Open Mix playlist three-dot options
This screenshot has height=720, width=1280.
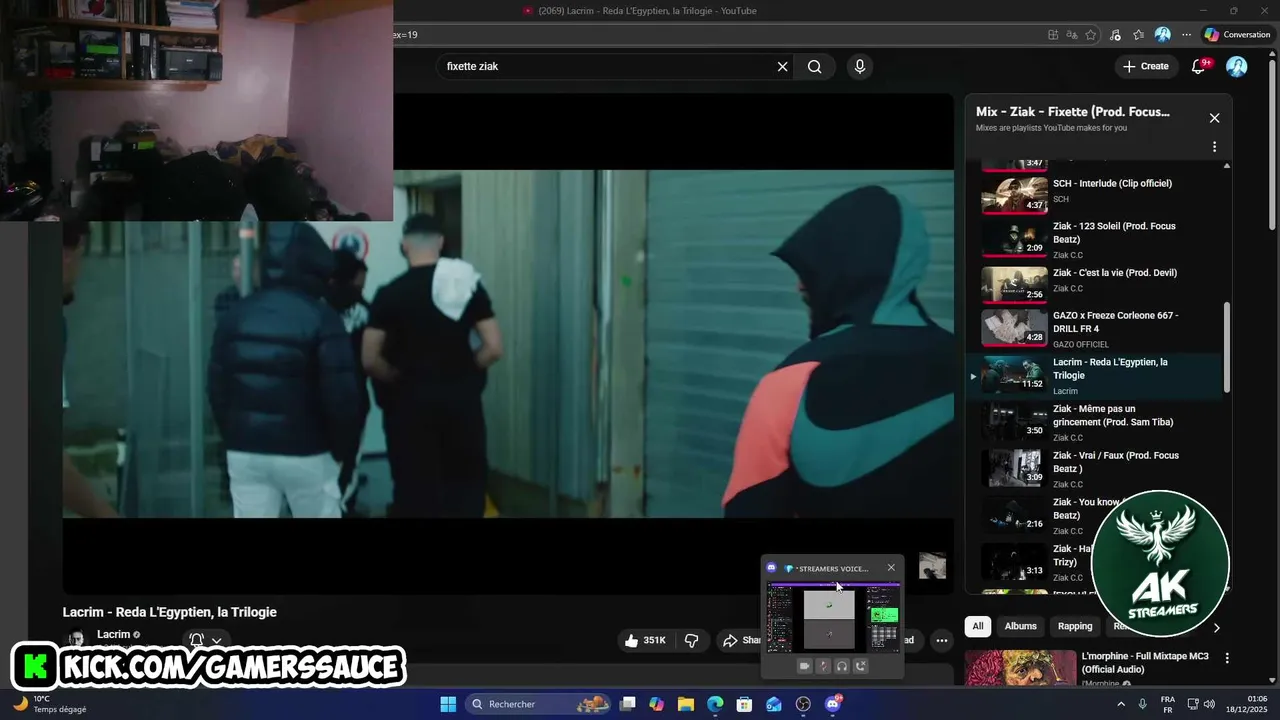click(1214, 147)
